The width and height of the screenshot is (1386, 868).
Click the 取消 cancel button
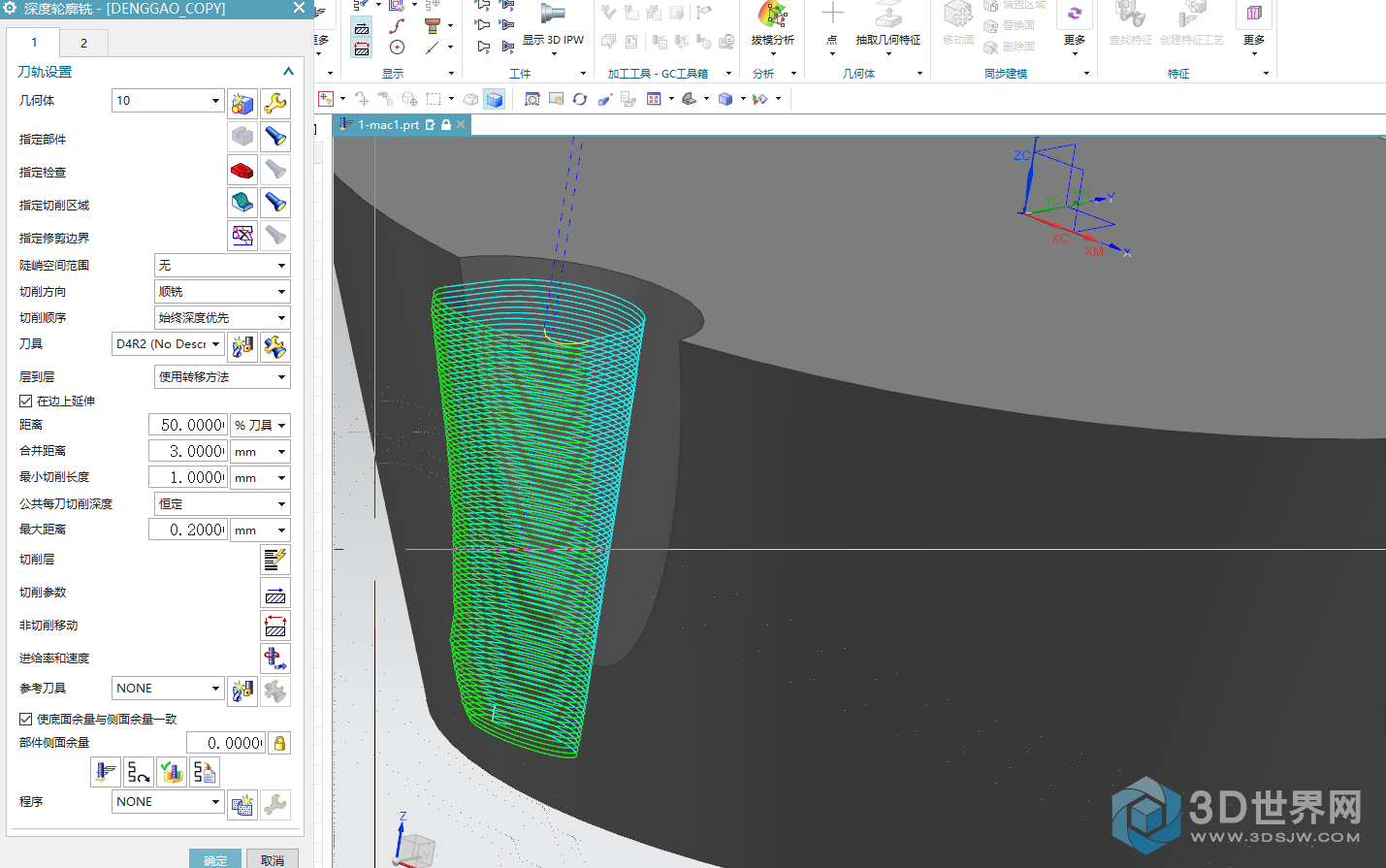click(x=273, y=859)
